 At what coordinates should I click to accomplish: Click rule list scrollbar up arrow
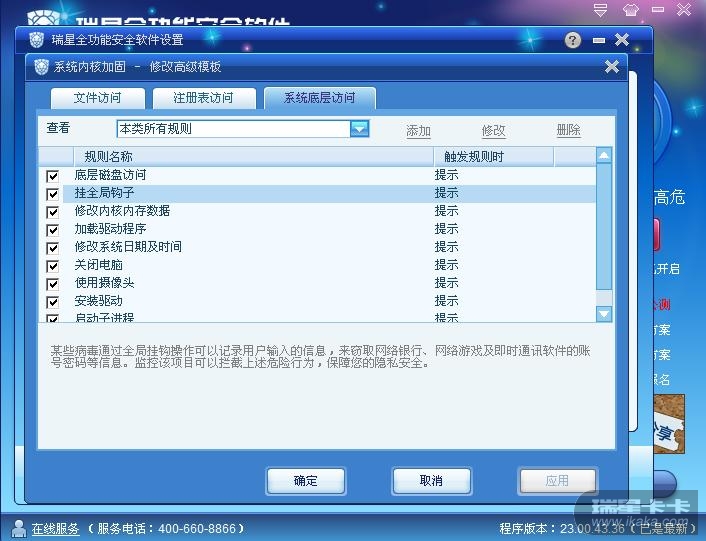click(604, 156)
